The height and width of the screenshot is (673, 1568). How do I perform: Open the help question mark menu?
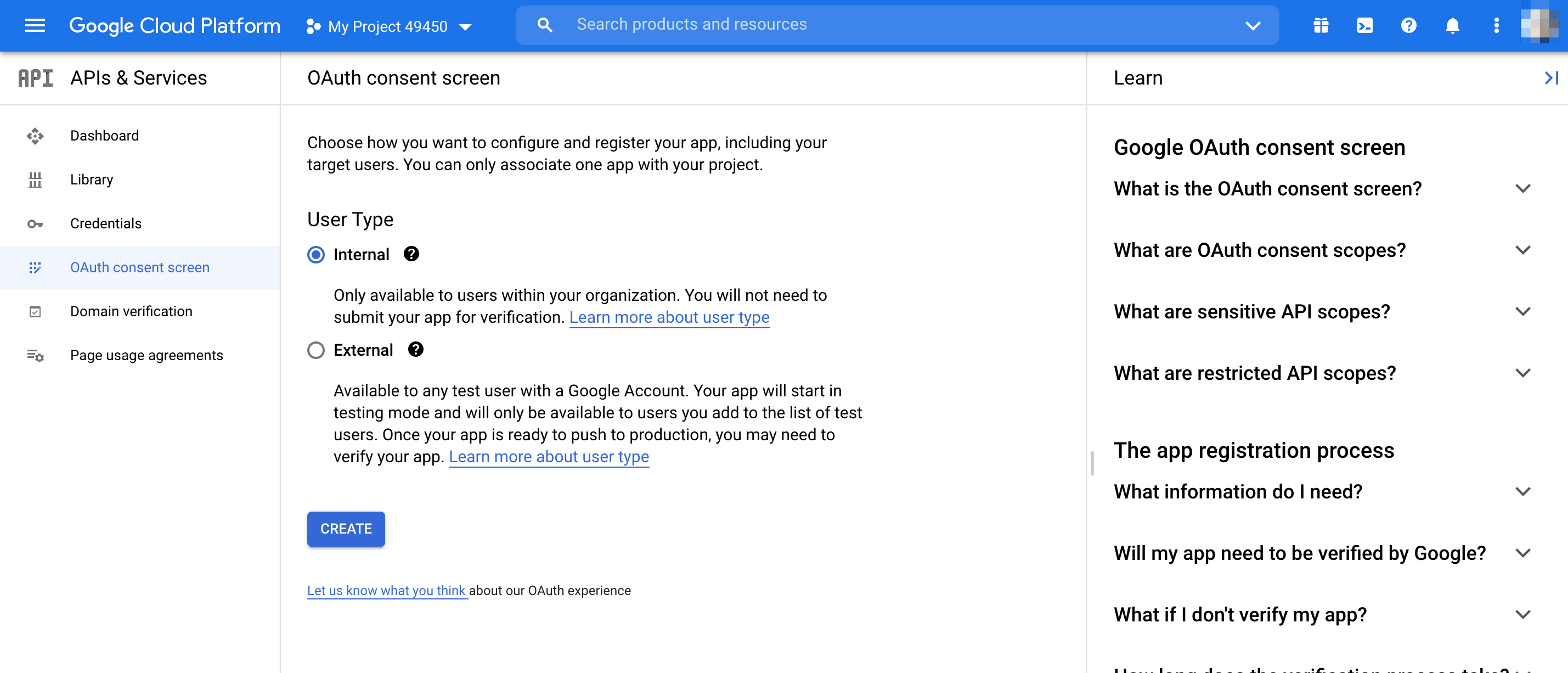(x=1408, y=26)
